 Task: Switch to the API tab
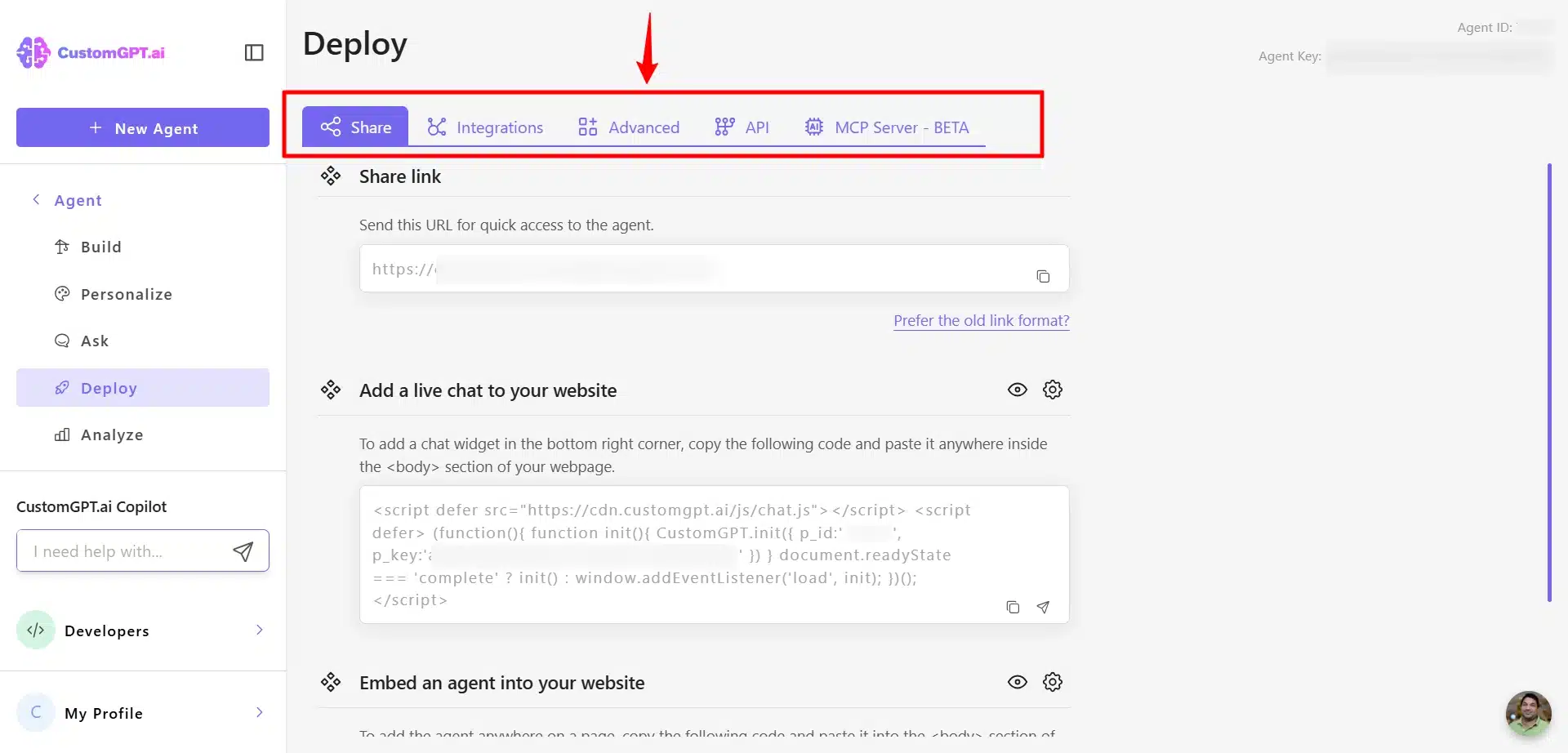[742, 127]
